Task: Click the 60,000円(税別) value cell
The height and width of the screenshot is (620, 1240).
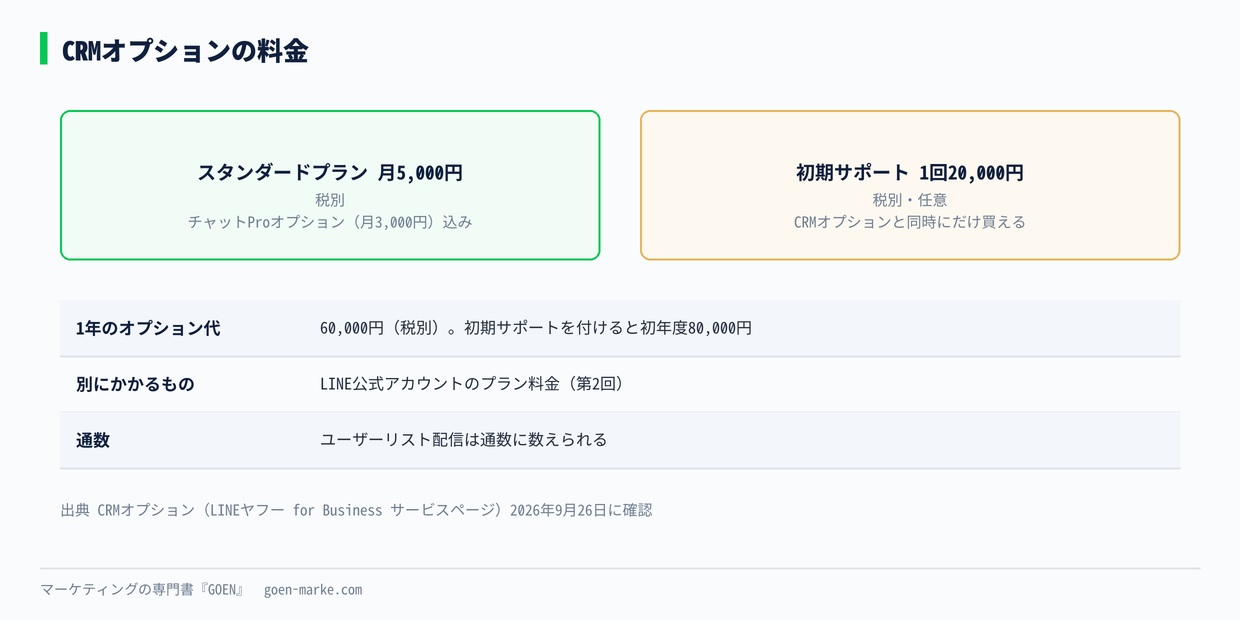Action: (x=536, y=328)
